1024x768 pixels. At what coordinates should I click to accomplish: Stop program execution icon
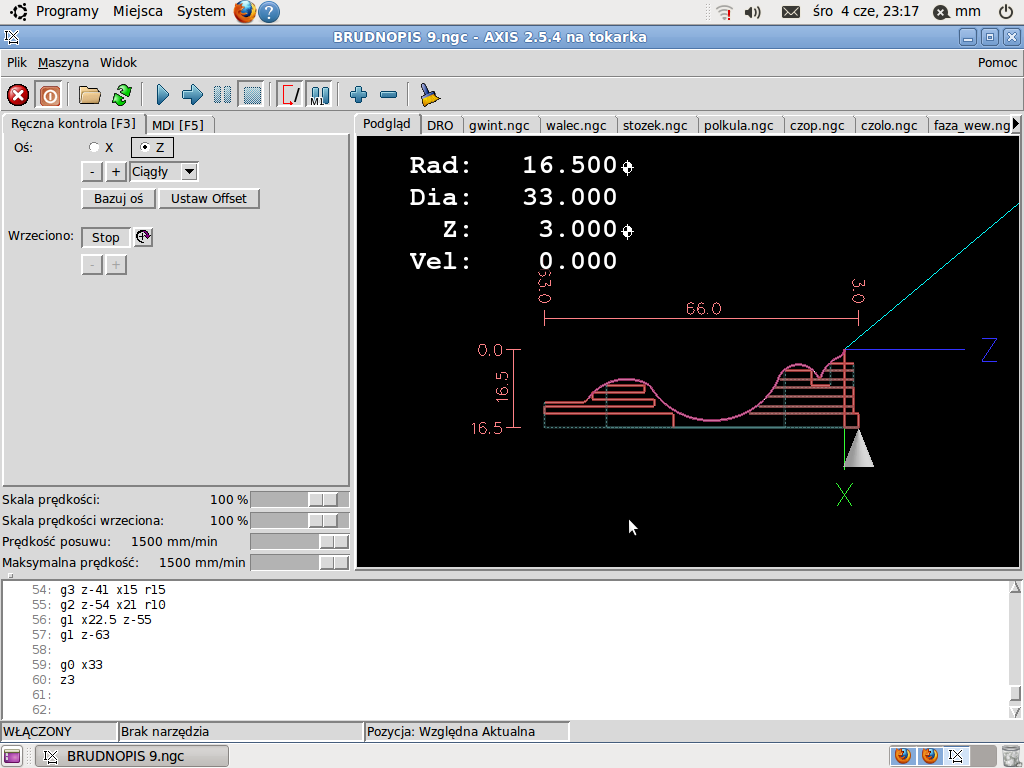click(x=252, y=95)
